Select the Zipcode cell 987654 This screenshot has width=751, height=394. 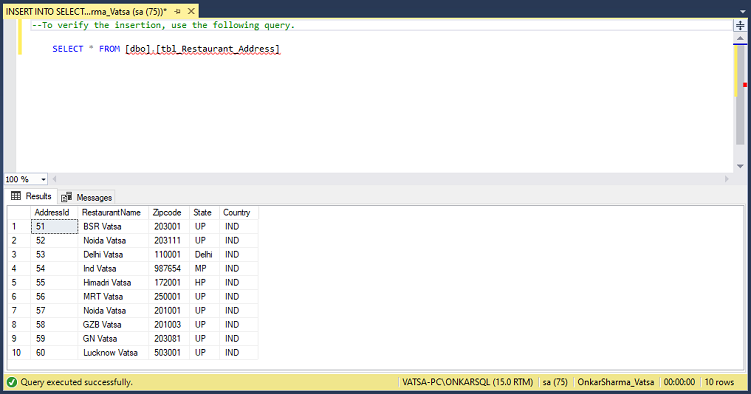coord(169,269)
